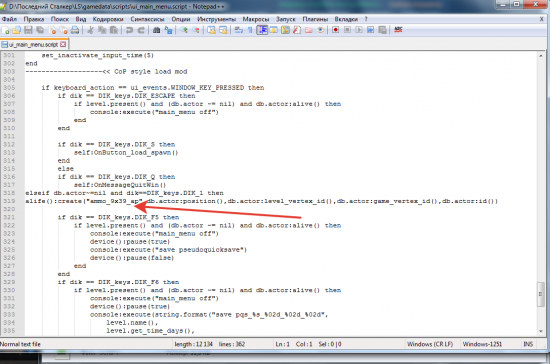Click the Zoom Out magnifier icon
The image size is (550, 364).
[196, 31]
